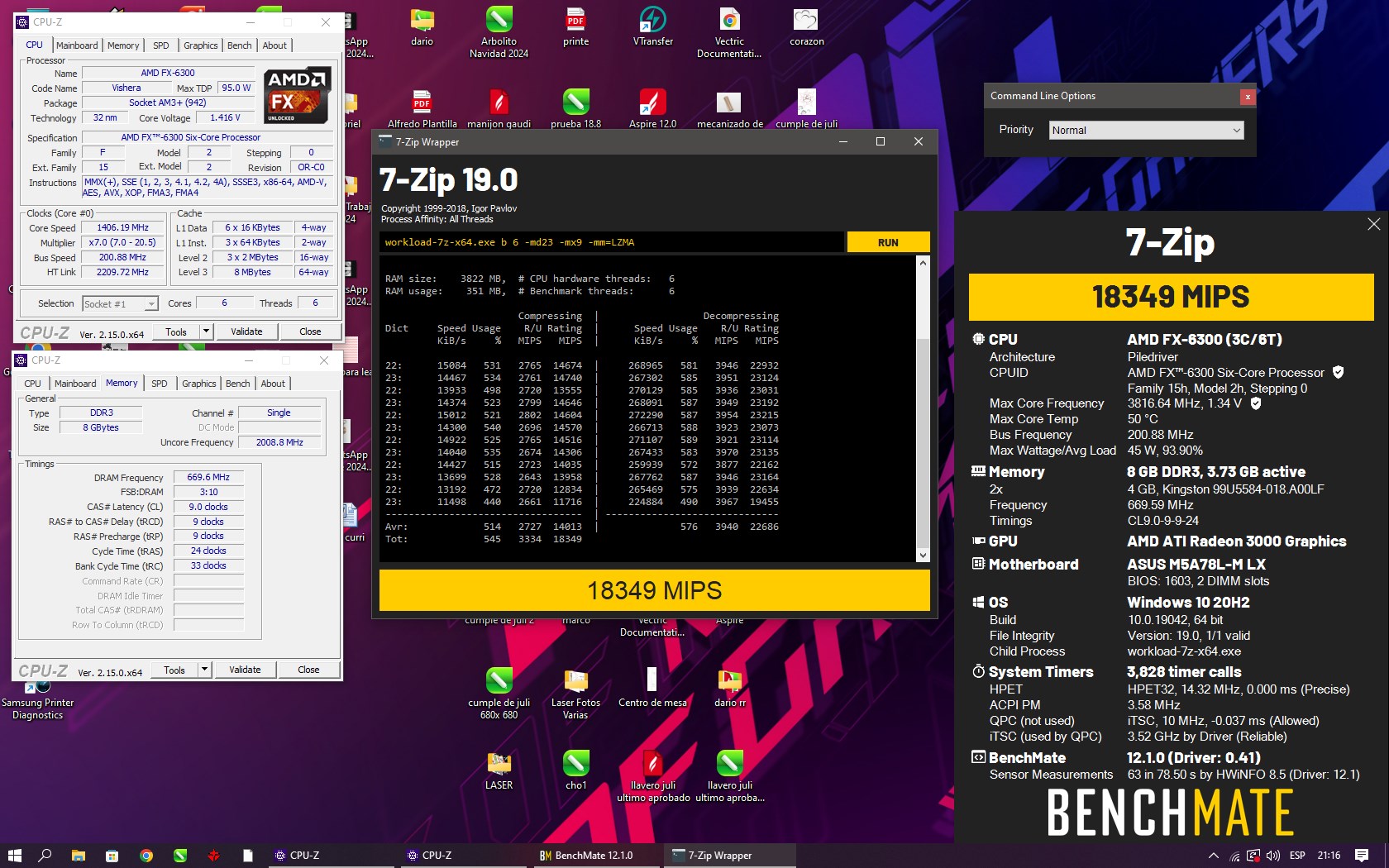Switch to Mainboard tab in upper CPU-Z

click(77, 45)
